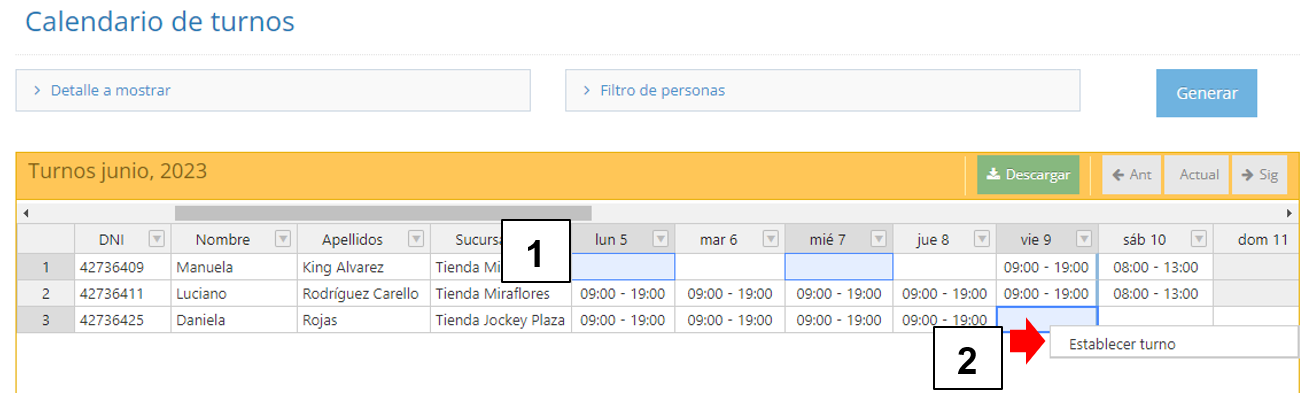This screenshot has height=407, width=1309.
Task: Open the mié 7 column filter
Action: pyautogui.click(x=878, y=239)
